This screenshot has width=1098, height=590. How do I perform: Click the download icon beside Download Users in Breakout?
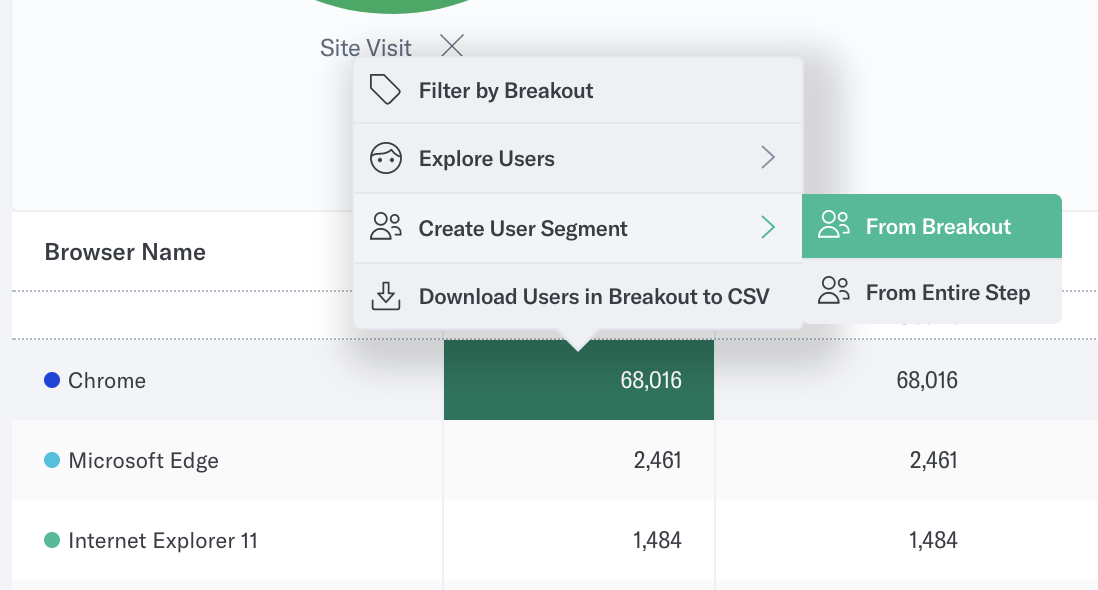(x=386, y=296)
